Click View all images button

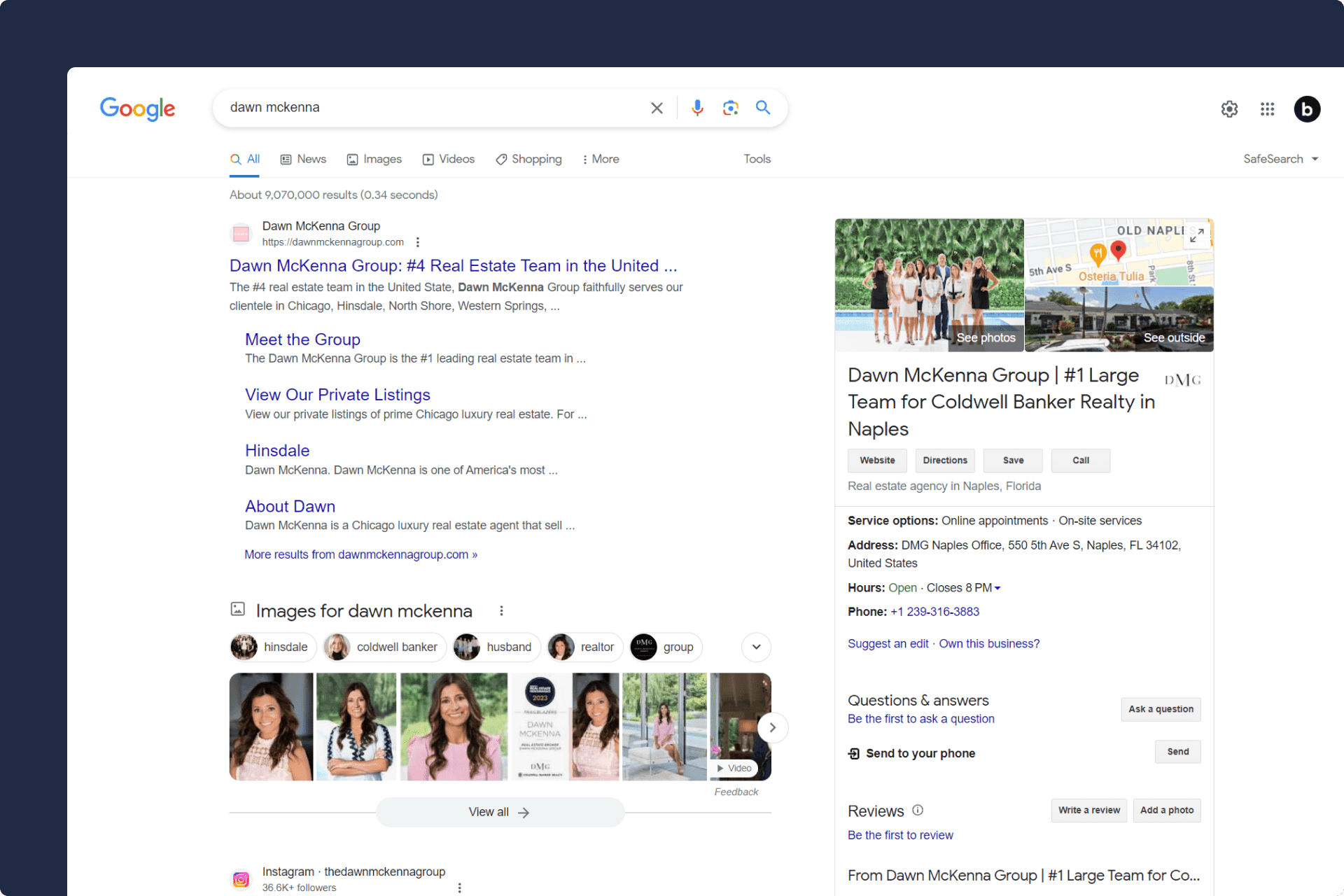500,812
